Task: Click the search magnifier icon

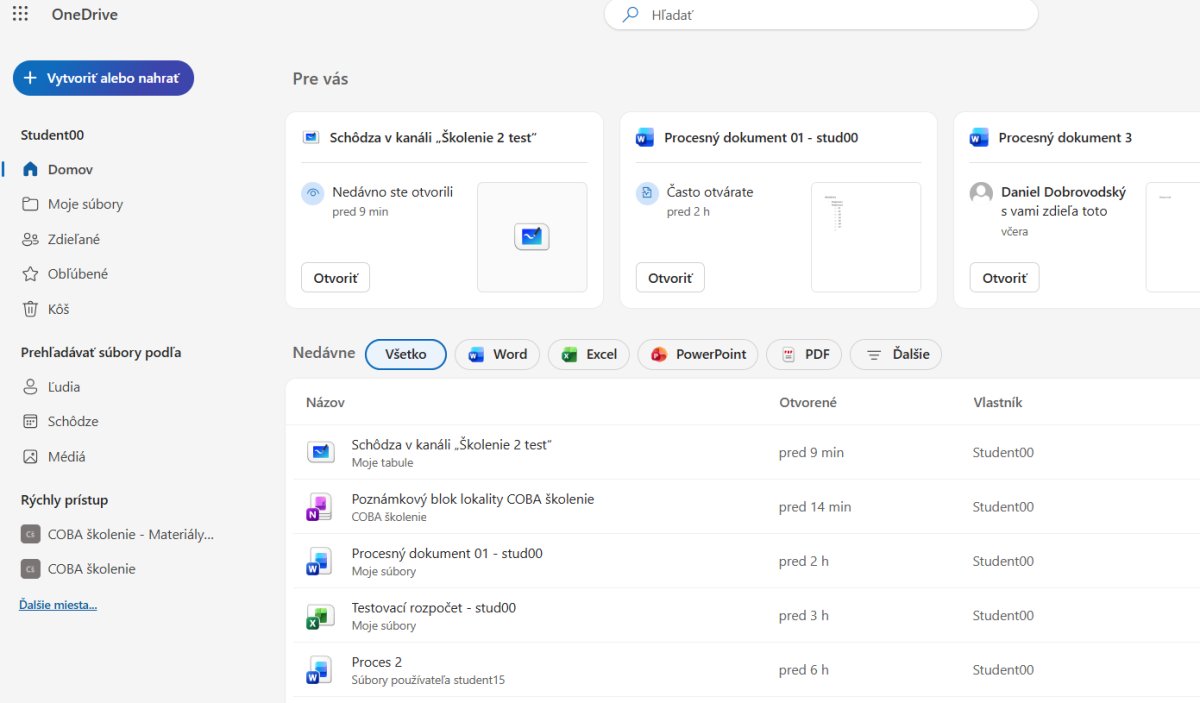Action: coord(630,15)
